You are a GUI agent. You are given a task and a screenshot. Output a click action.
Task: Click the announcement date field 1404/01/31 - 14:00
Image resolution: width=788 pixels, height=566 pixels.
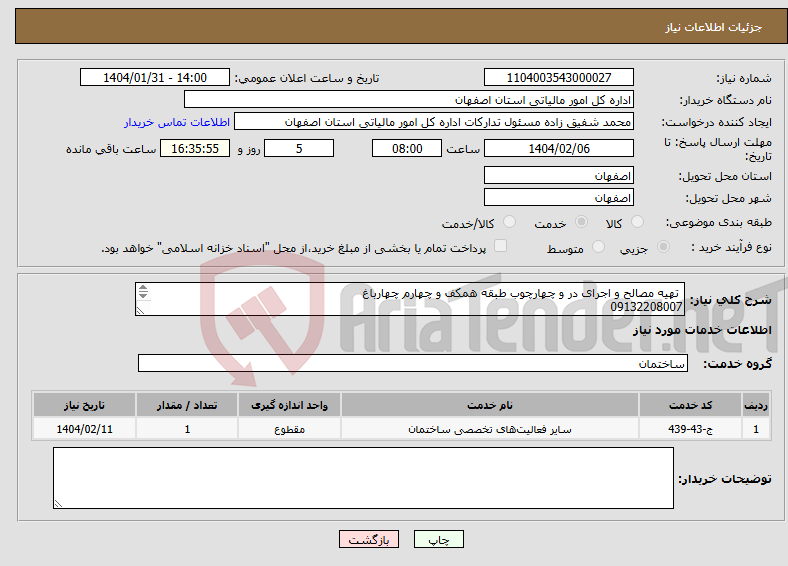click(155, 77)
